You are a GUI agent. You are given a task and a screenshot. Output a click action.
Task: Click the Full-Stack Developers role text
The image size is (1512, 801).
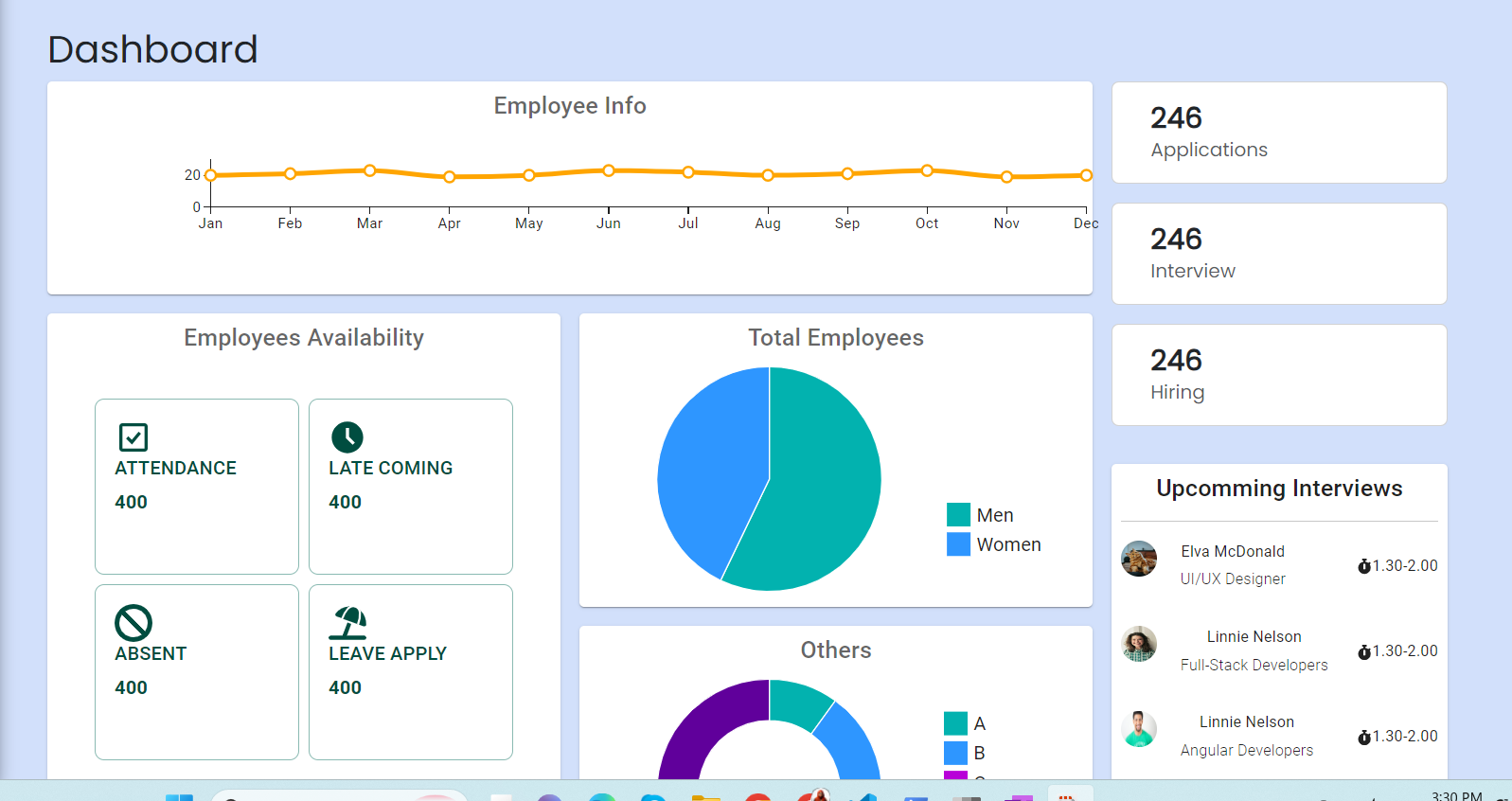point(1254,665)
